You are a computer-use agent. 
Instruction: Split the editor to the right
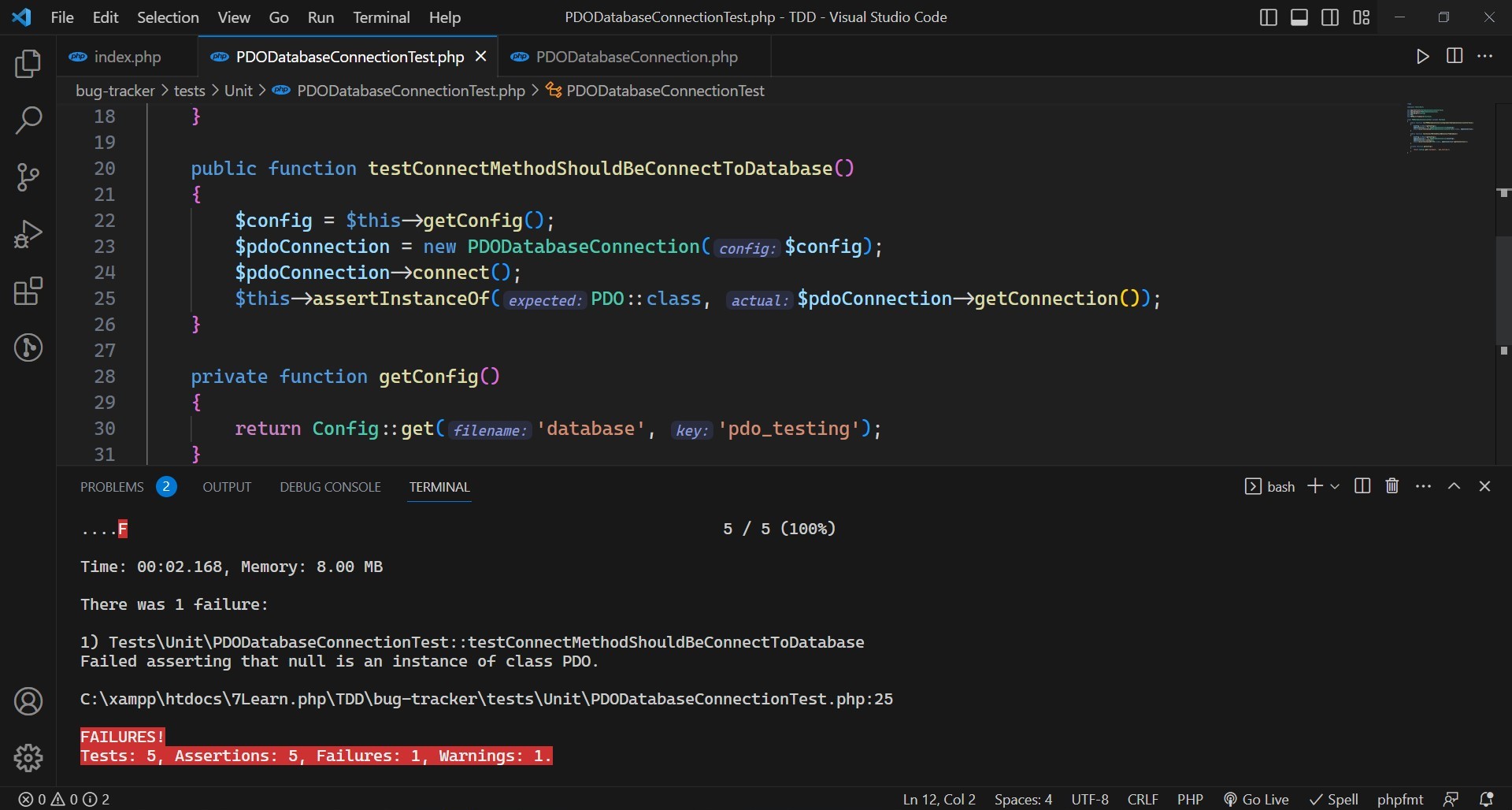click(1455, 56)
